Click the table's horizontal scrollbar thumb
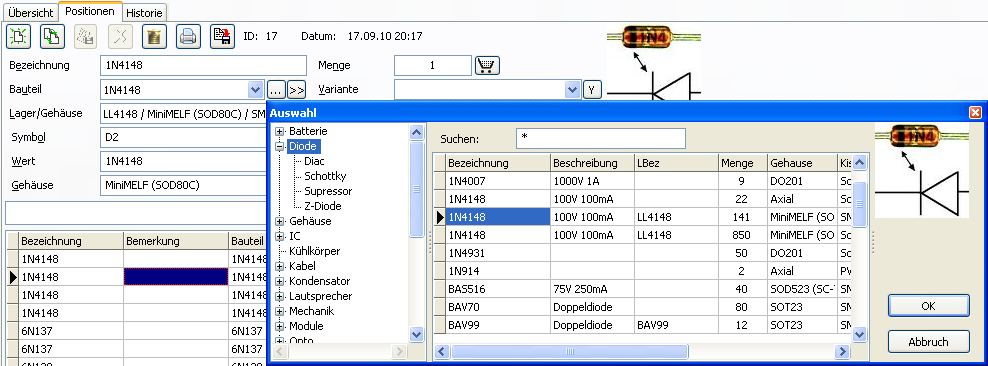This screenshot has height=366, width=988. pos(570,352)
